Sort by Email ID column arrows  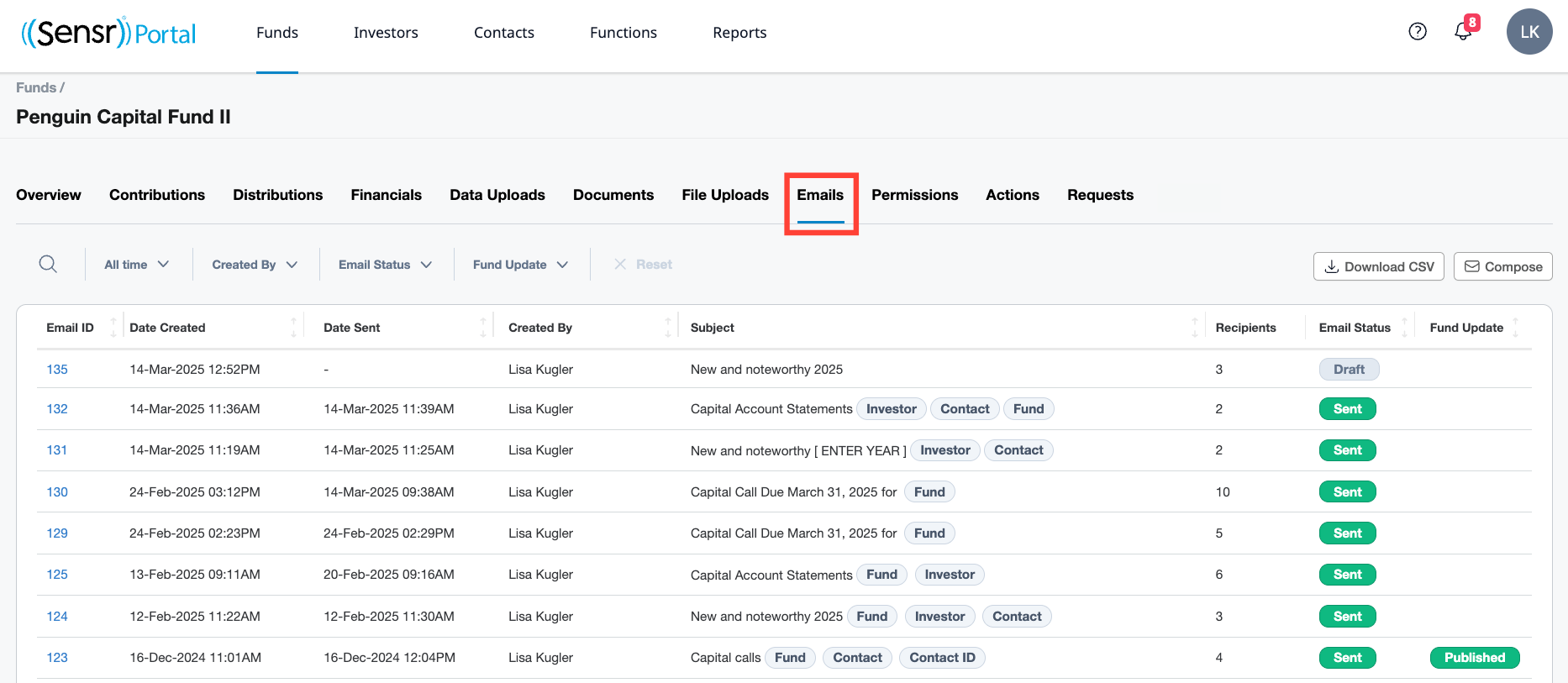coord(113,328)
